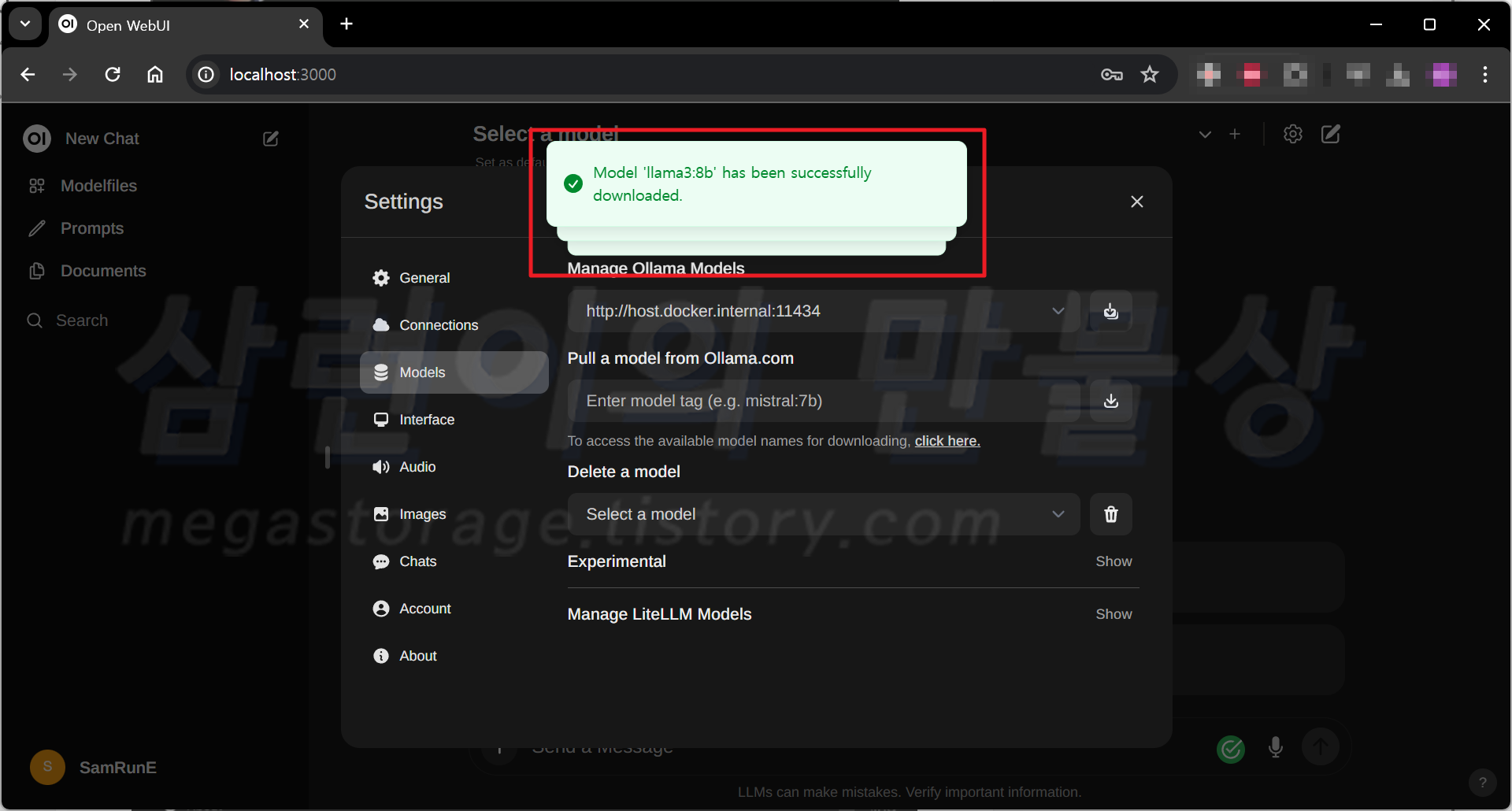Click the Prompts pencil icon
The image size is (1512, 811).
point(37,228)
